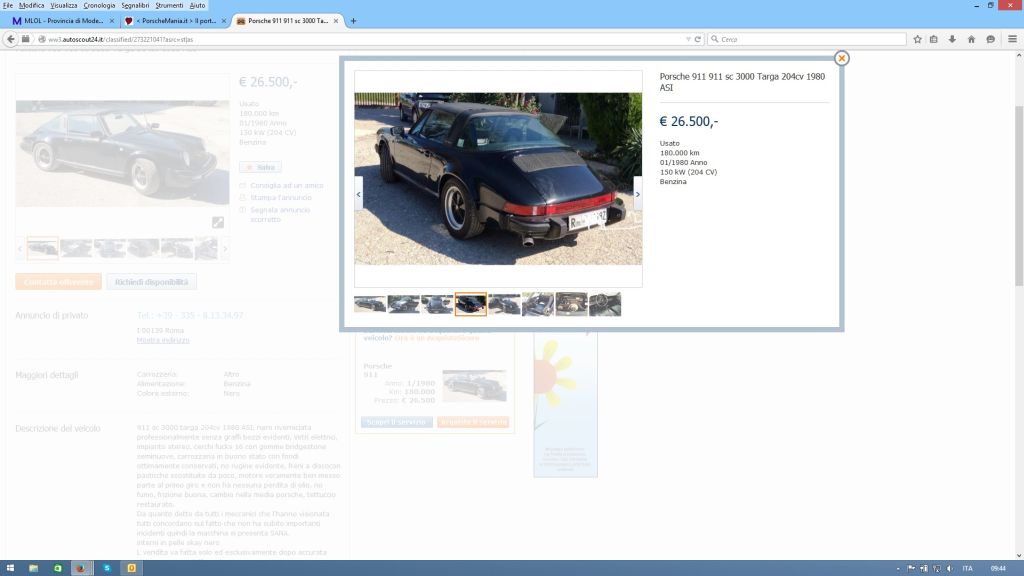Image resolution: width=1024 pixels, height=576 pixels.
Task: Select eighth thumbnail showing steering wheel
Action: pyautogui.click(x=605, y=304)
